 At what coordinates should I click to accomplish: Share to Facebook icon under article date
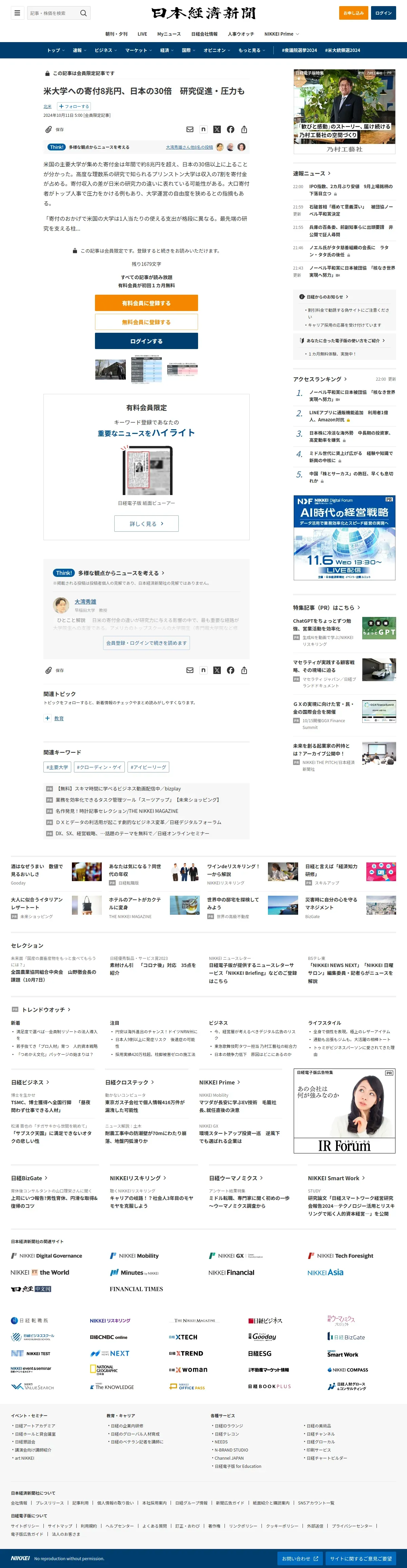point(231,130)
